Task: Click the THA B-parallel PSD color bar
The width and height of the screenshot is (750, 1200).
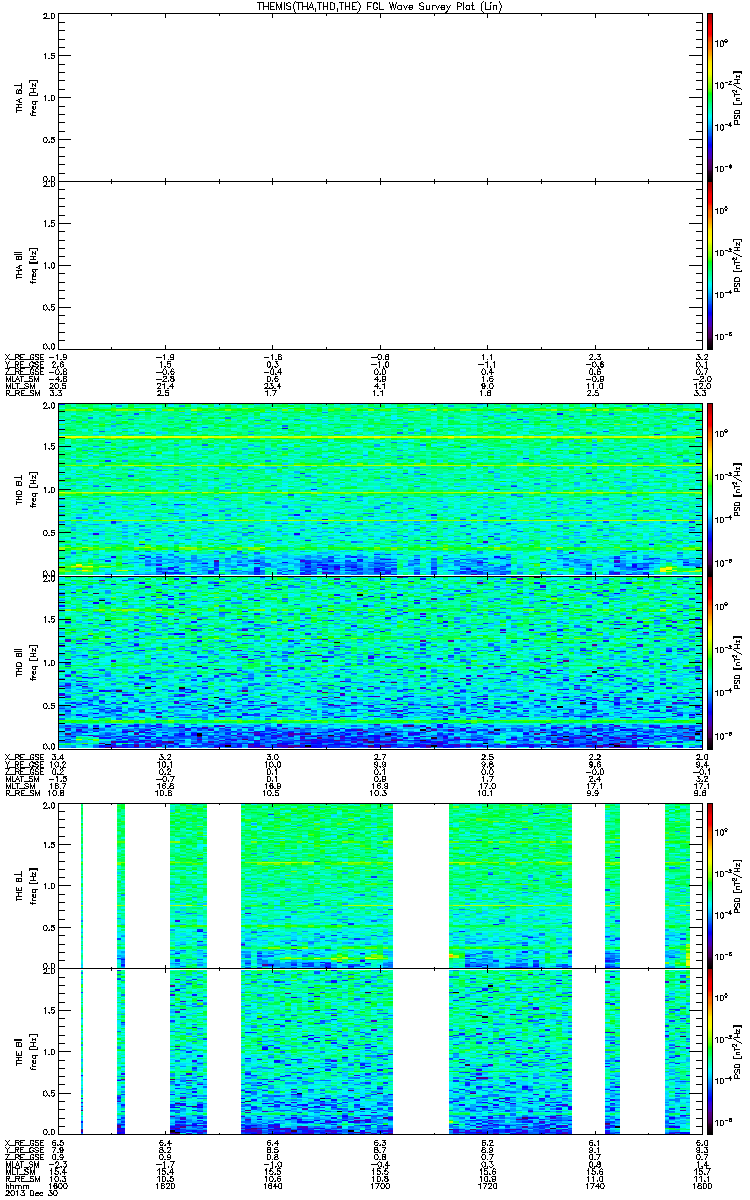Action: (x=709, y=263)
